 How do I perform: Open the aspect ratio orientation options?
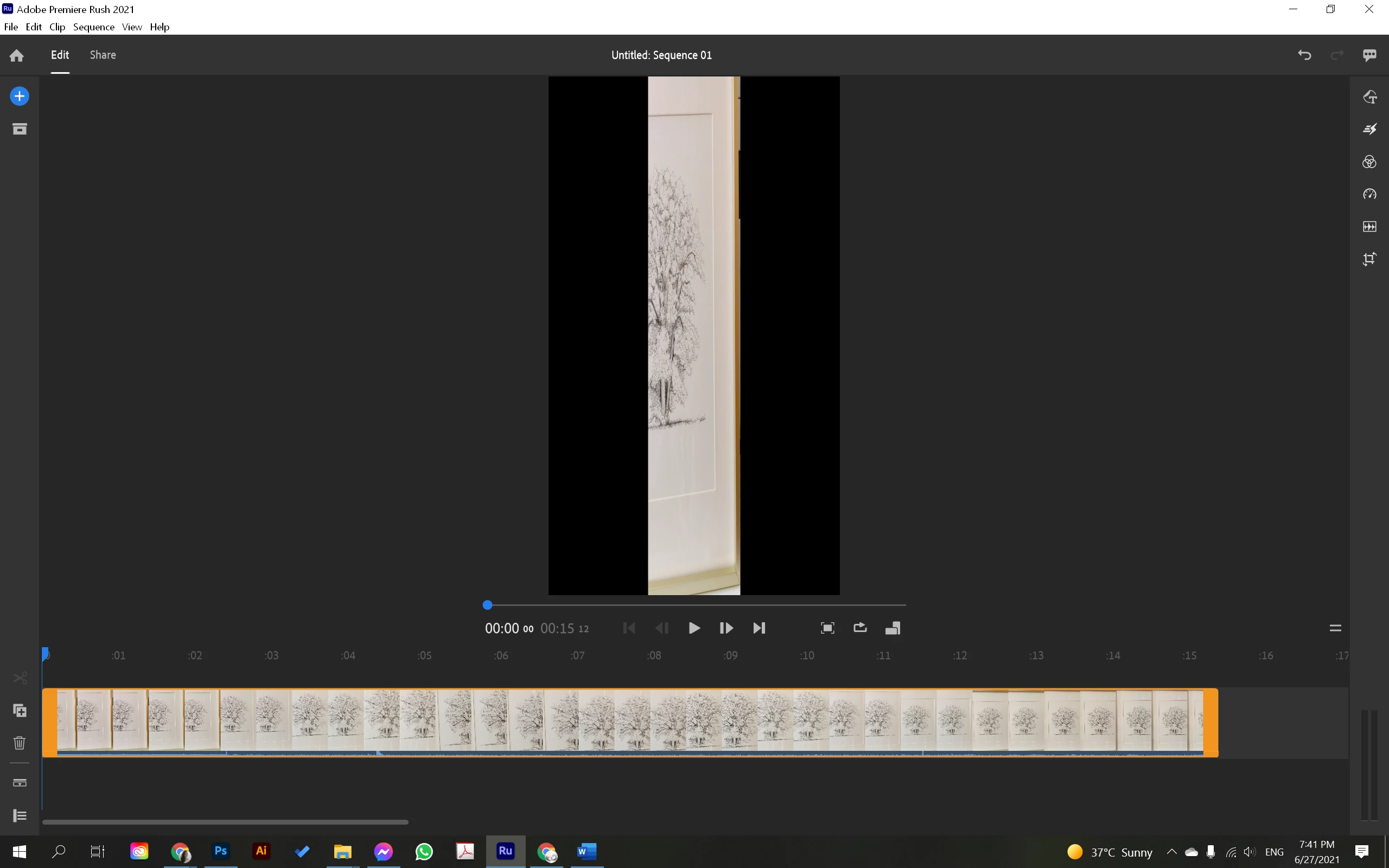(x=893, y=628)
